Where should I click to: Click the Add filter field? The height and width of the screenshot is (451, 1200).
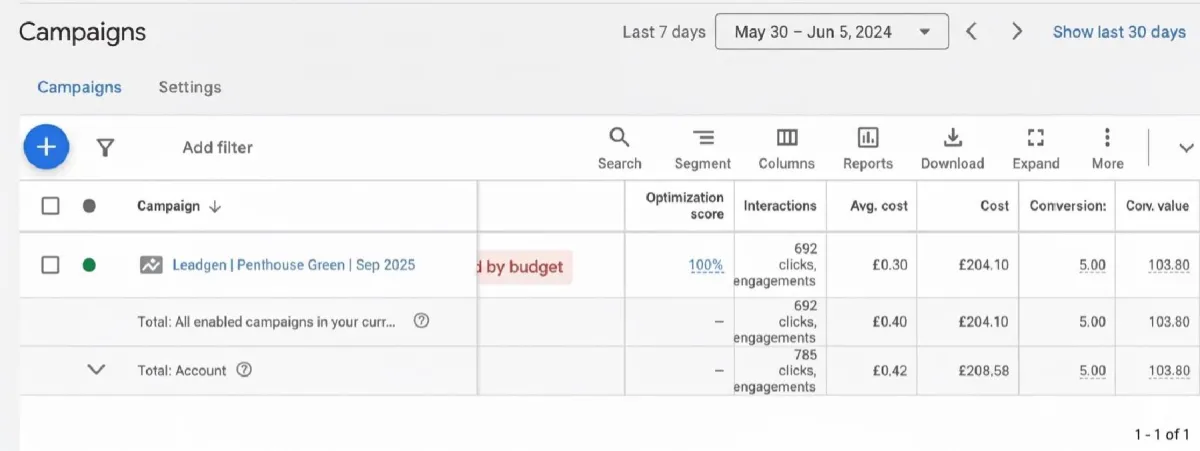pyautogui.click(x=217, y=148)
